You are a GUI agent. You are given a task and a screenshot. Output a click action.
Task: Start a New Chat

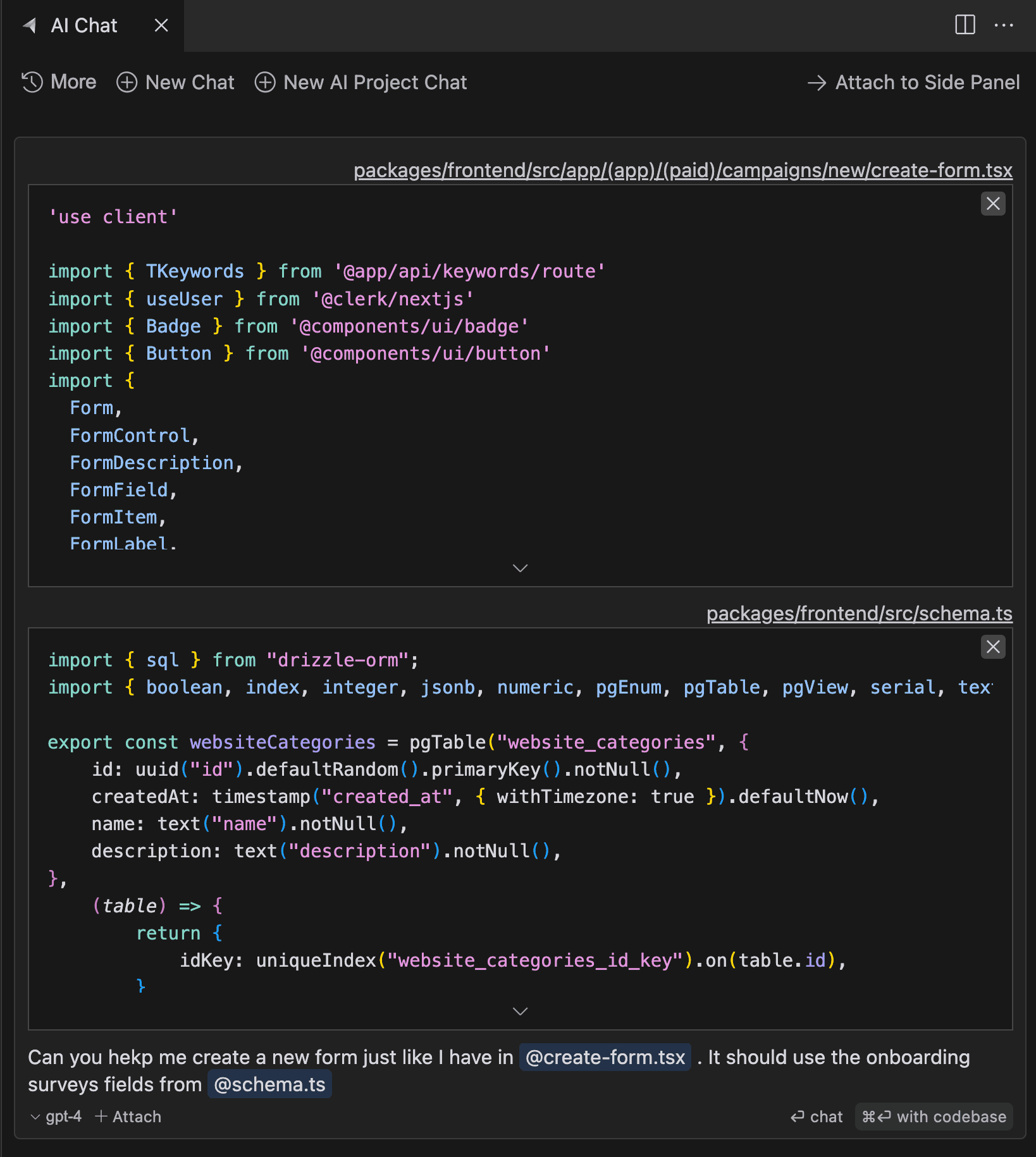pos(176,82)
